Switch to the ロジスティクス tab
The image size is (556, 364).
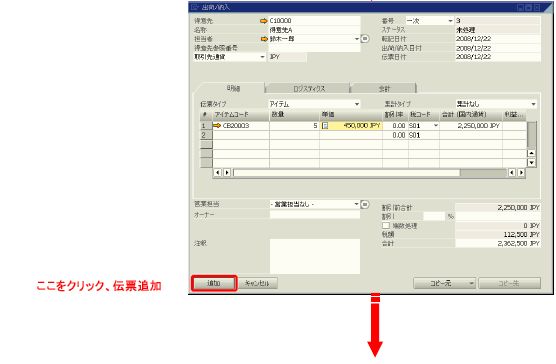click(309, 89)
